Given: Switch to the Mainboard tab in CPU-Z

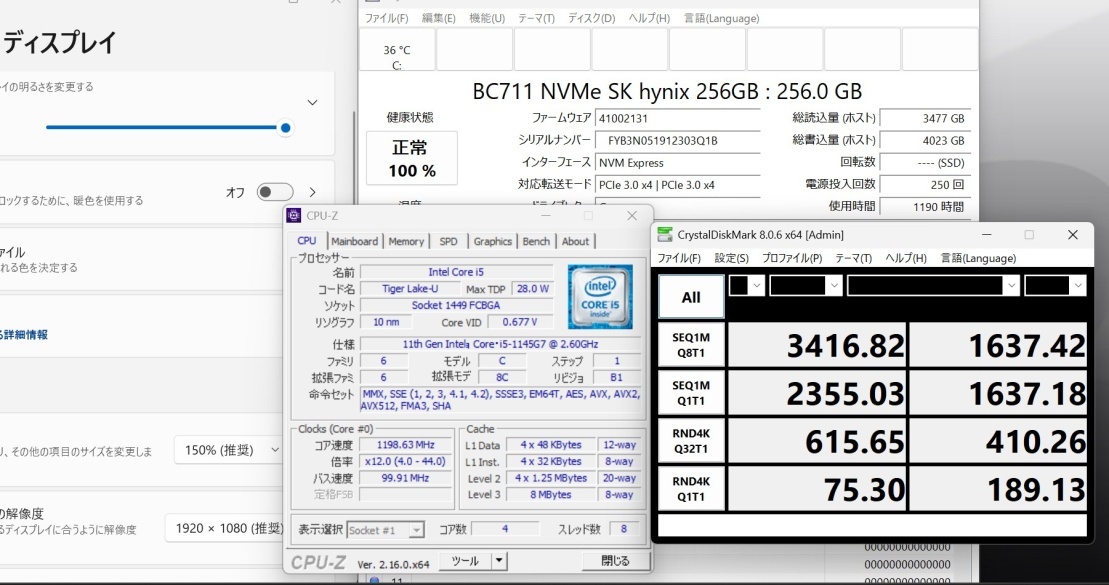Looking at the screenshot, I should [x=354, y=241].
